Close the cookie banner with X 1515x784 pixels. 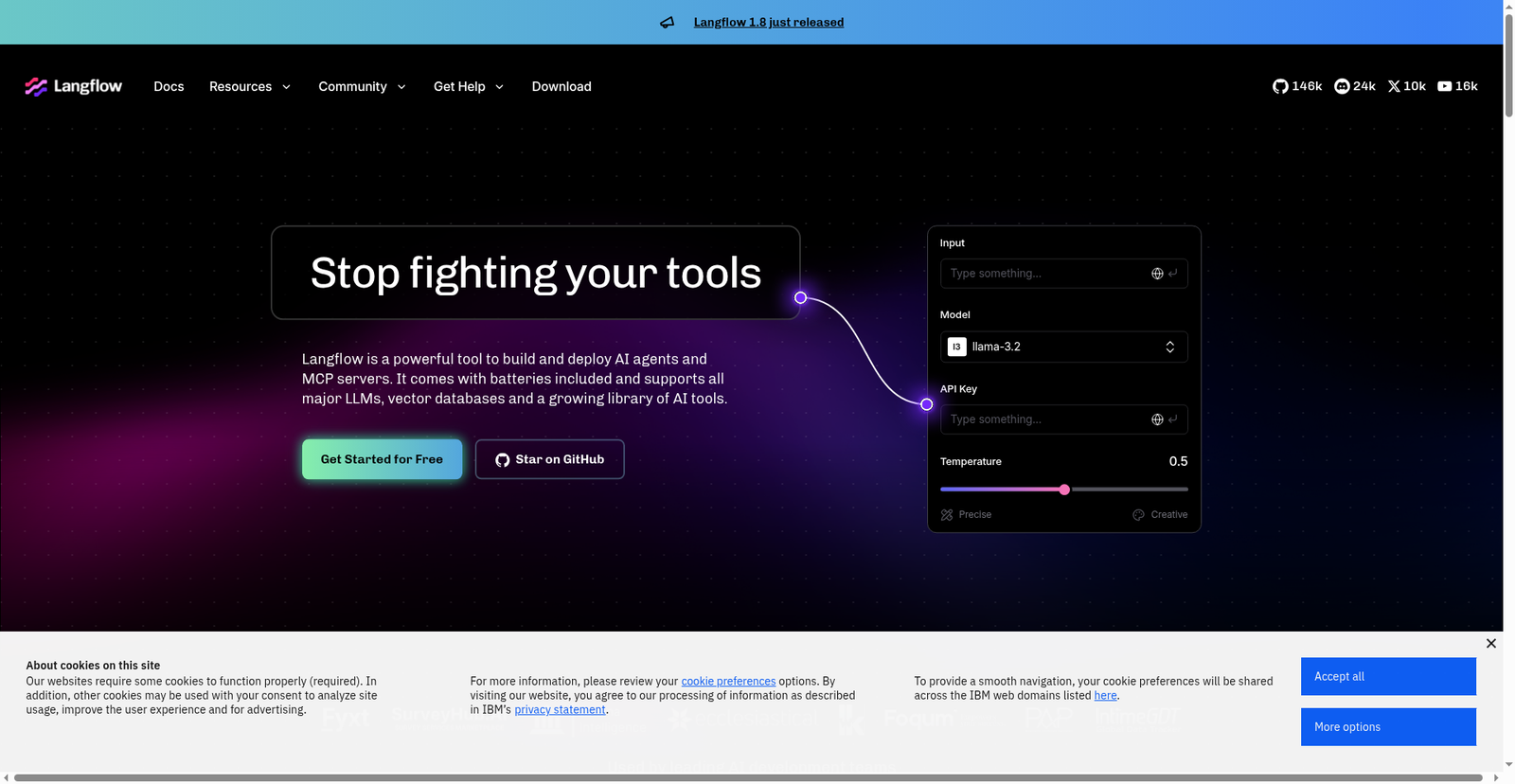(1490, 644)
